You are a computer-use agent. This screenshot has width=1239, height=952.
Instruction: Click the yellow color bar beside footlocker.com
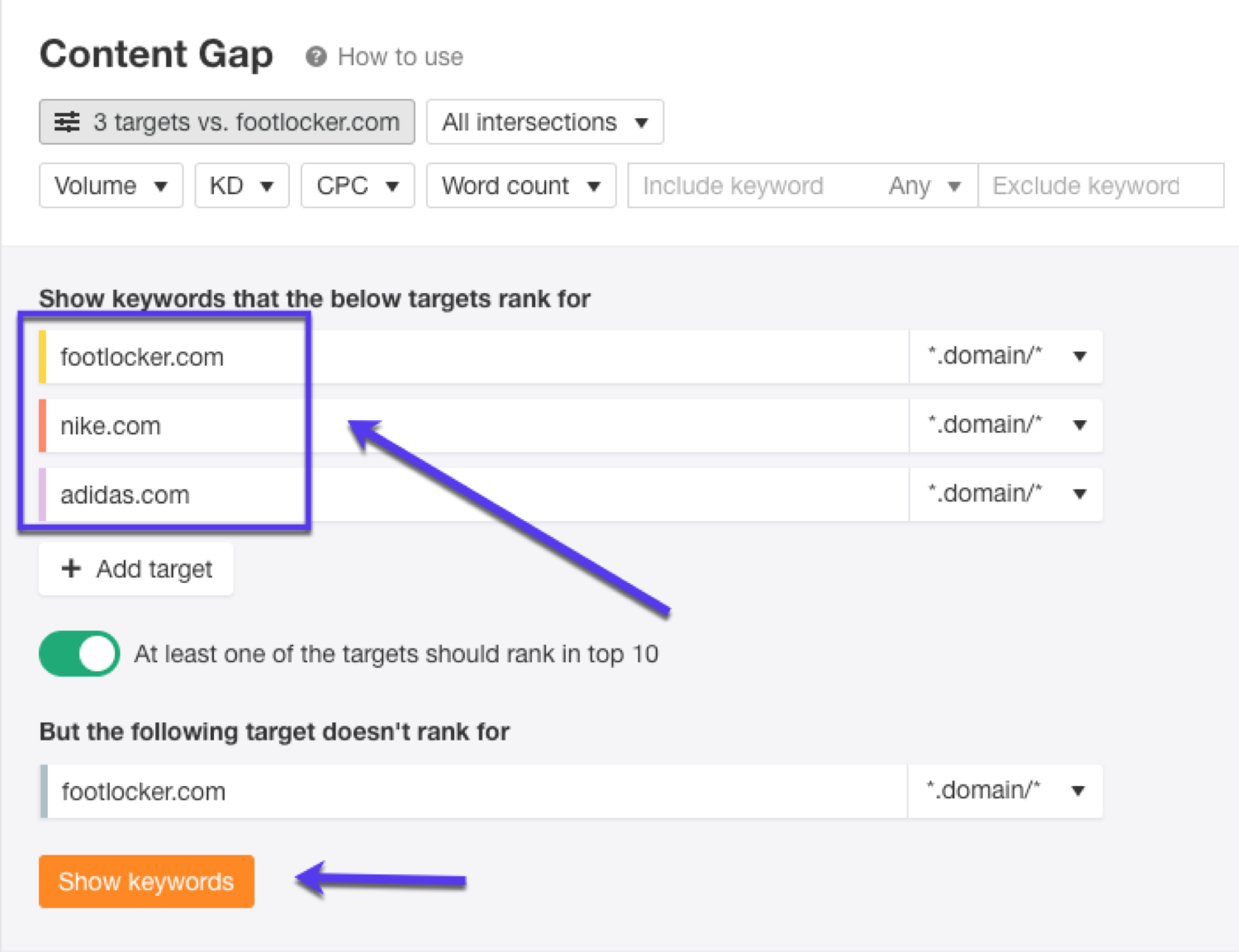click(x=43, y=356)
